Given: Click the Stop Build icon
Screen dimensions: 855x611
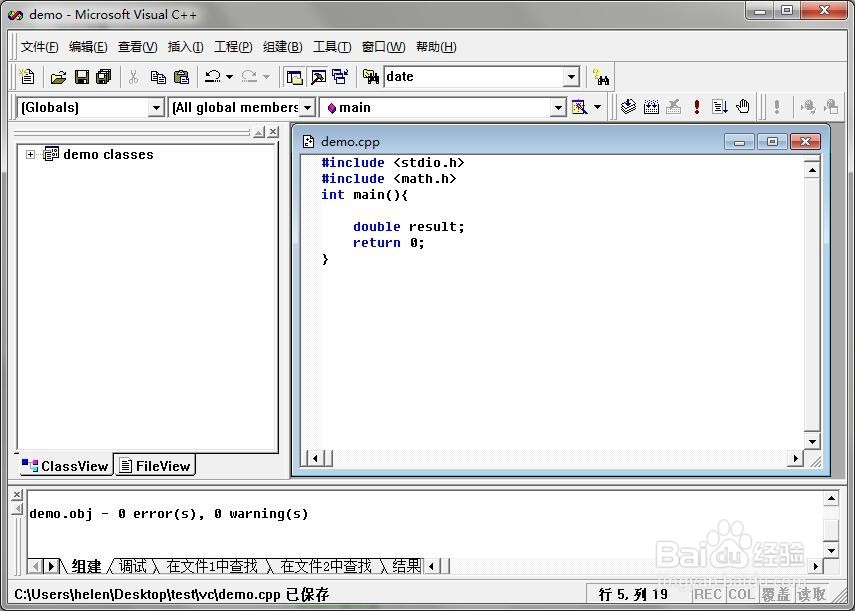Looking at the screenshot, I should tap(674, 107).
